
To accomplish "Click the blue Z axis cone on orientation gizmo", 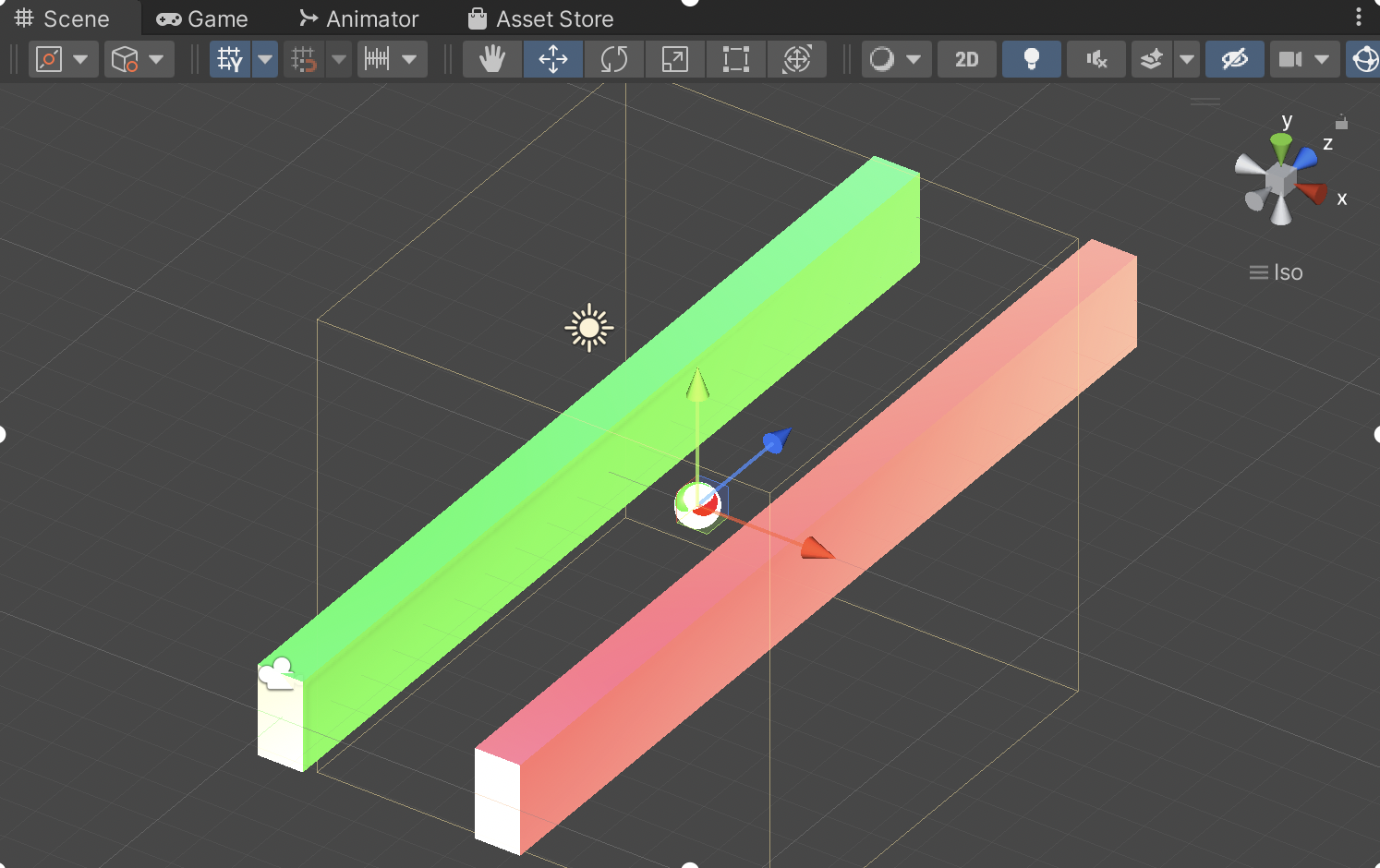I will 1304,158.
